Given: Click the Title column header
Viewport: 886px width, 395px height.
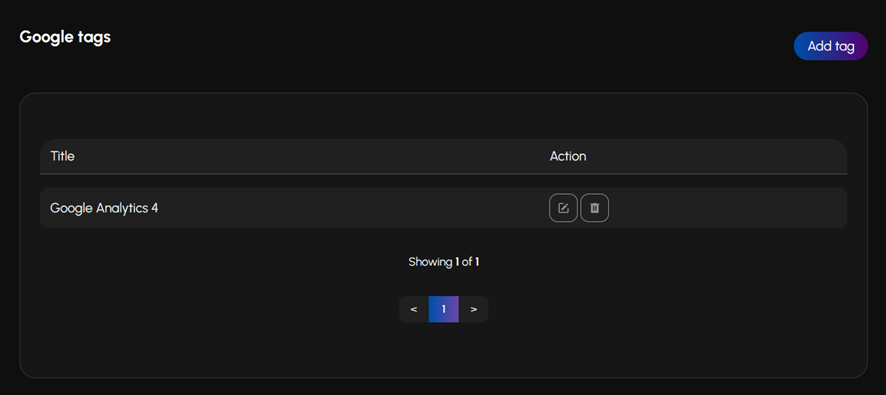Looking at the screenshot, I should pyautogui.click(x=62, y=156).
